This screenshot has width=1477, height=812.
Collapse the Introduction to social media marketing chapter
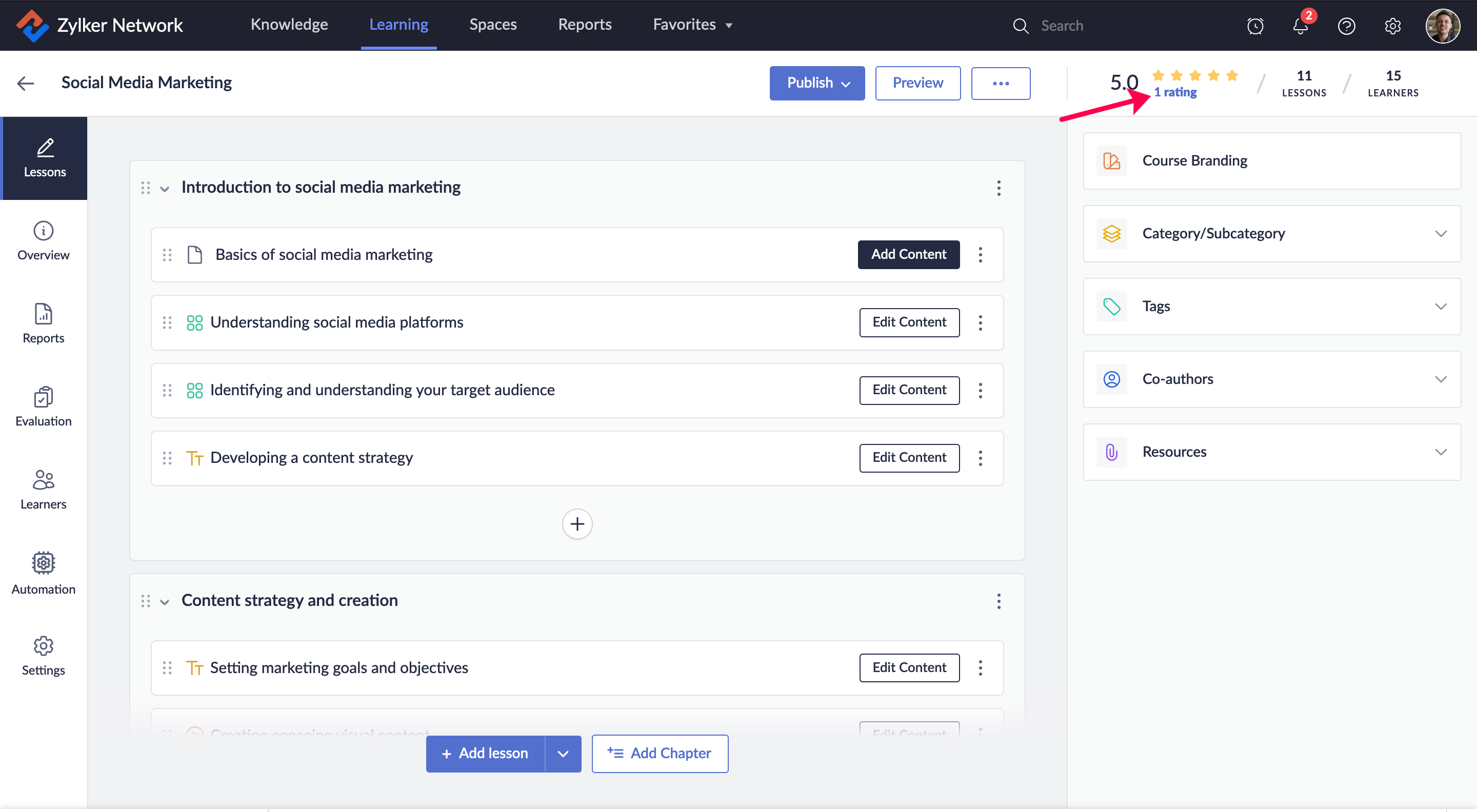(x=165, y=189)
